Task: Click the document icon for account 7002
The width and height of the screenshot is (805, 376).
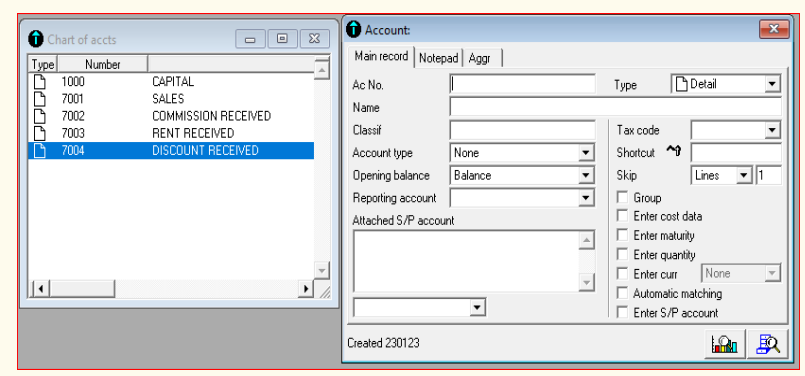Action: [x=40, y=116]
